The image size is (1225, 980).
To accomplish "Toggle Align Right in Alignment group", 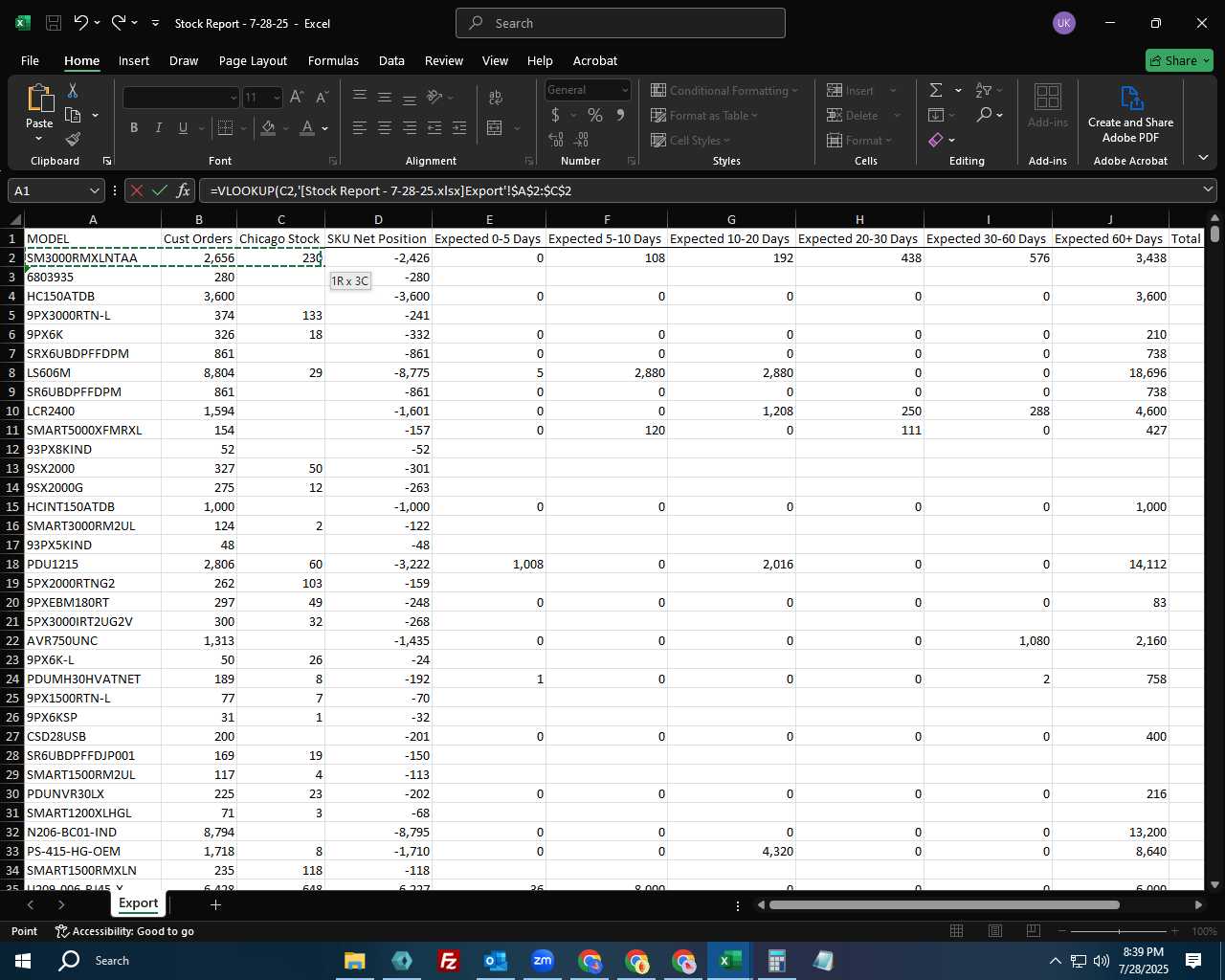I will pyautogui.click(x=410, y=127).
